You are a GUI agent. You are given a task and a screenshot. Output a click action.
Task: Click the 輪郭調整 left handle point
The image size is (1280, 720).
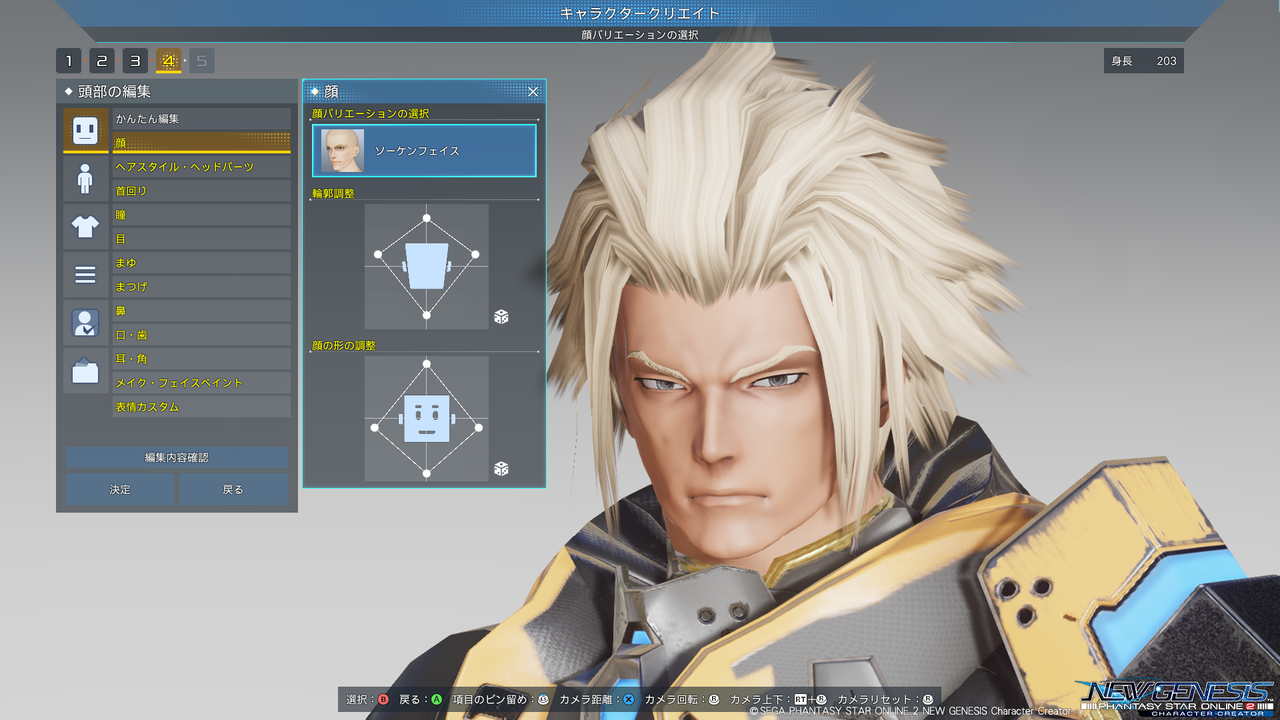(378, 254)
